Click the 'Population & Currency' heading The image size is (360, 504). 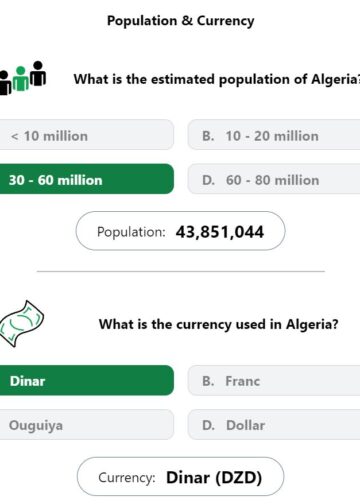(x=181, y=21)
